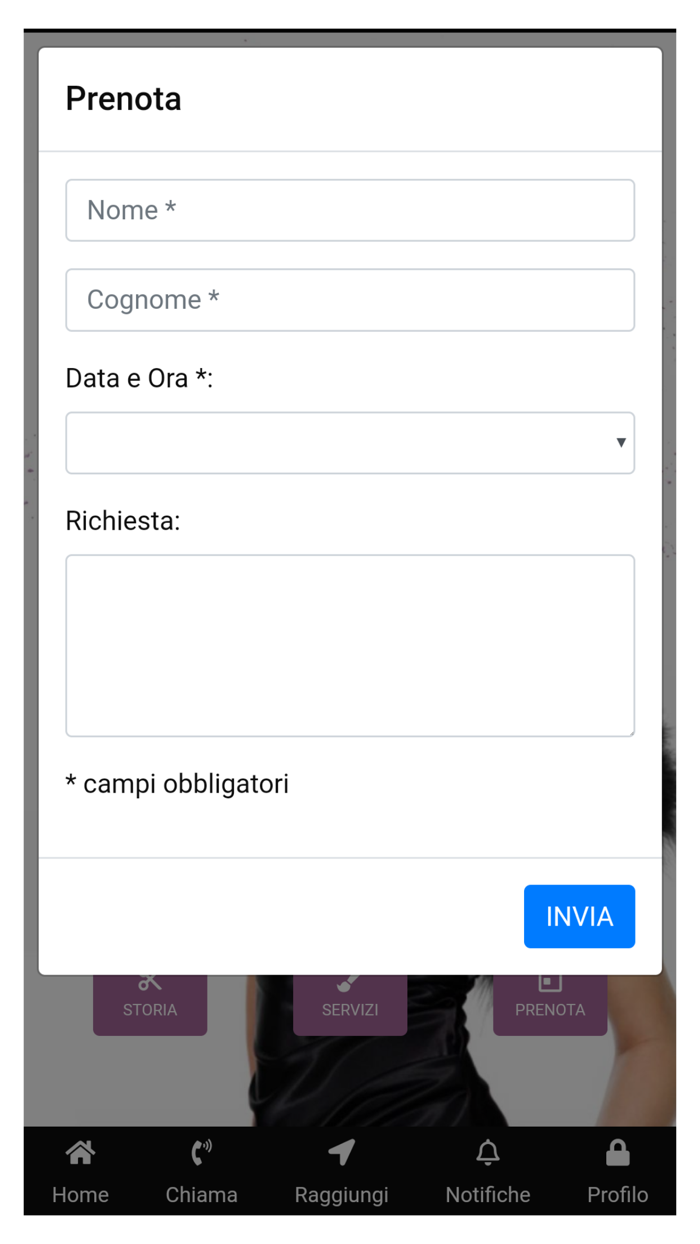Expand the Data e Ora dropdown
The height and width of the screenshot is (1244, 700).
[x=350, y=443]
